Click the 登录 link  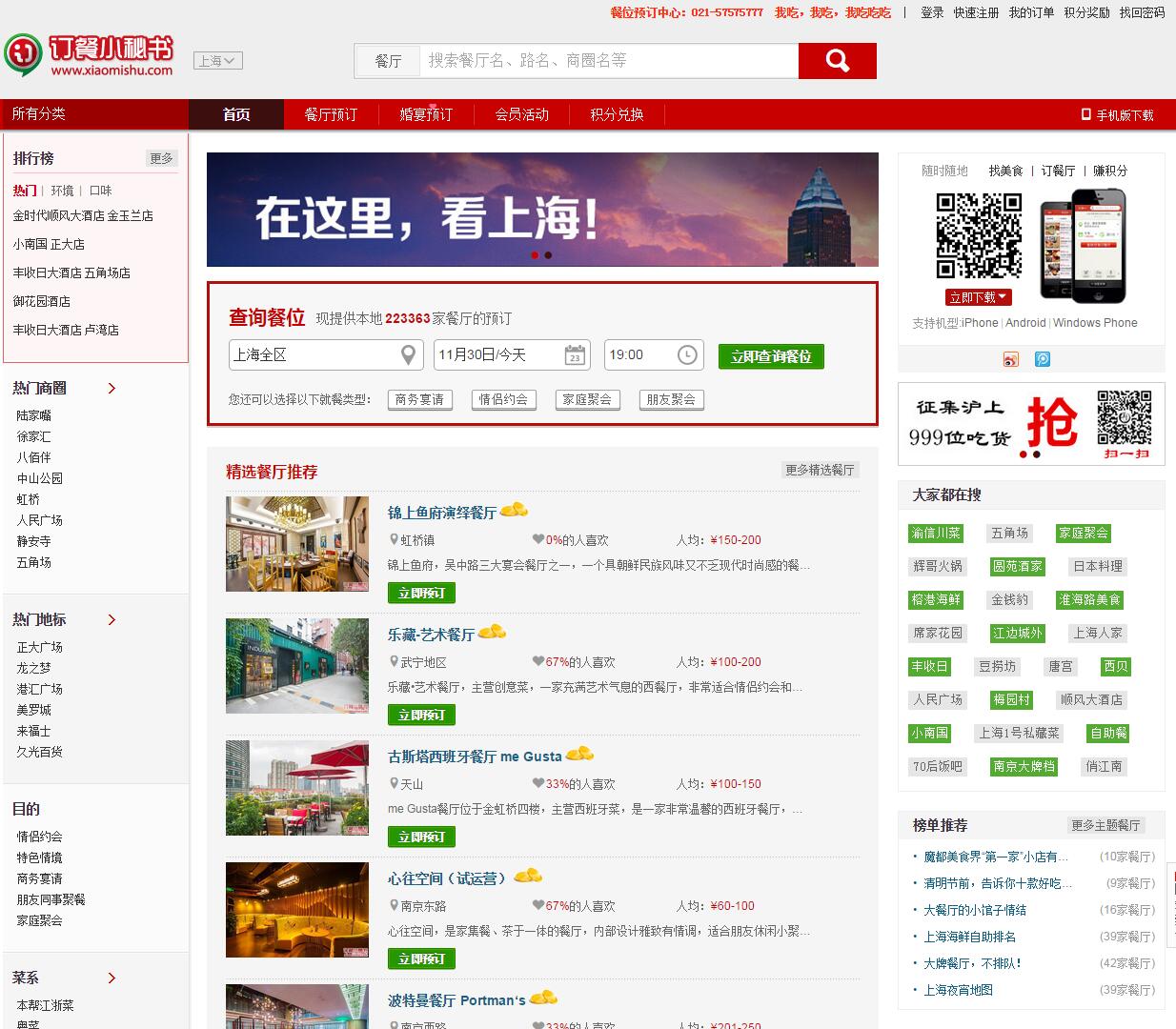tap(932, 12)
